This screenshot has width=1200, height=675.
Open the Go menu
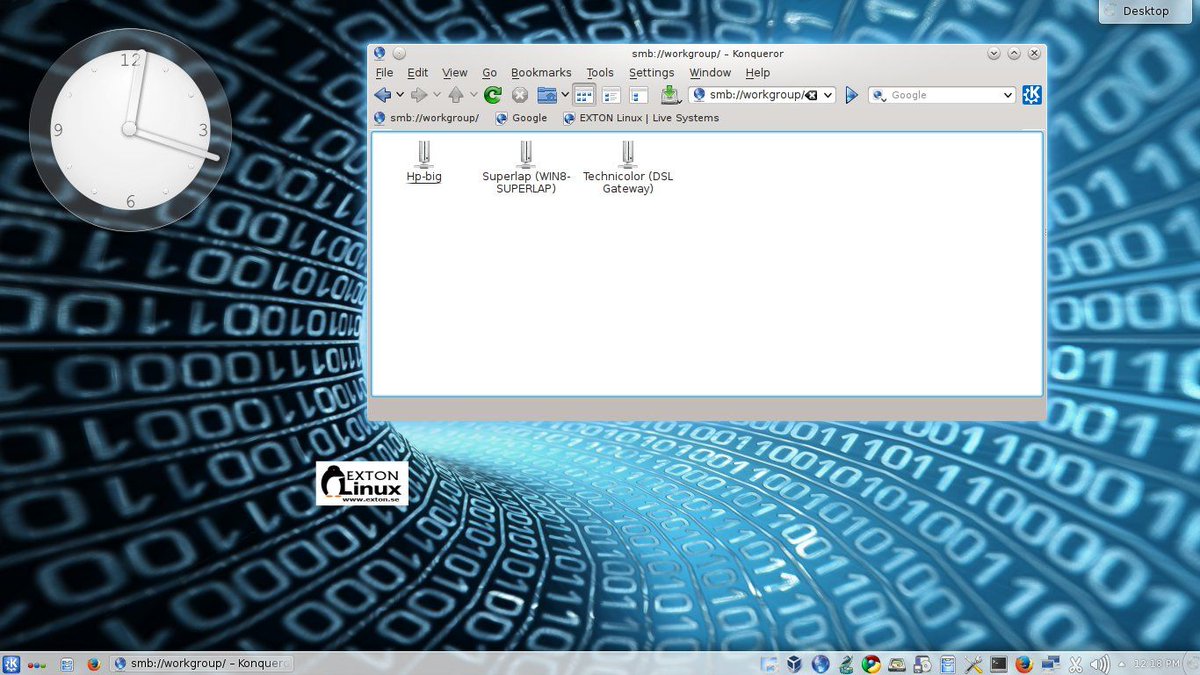click(x=489, y=73)
